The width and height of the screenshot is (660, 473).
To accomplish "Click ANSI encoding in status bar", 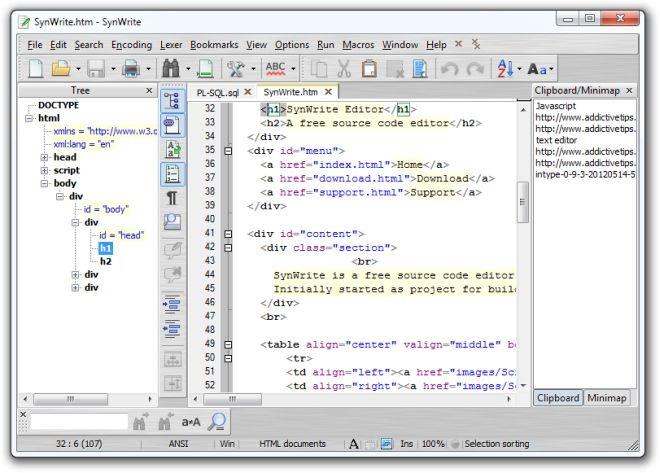I will tap(178, 444).
